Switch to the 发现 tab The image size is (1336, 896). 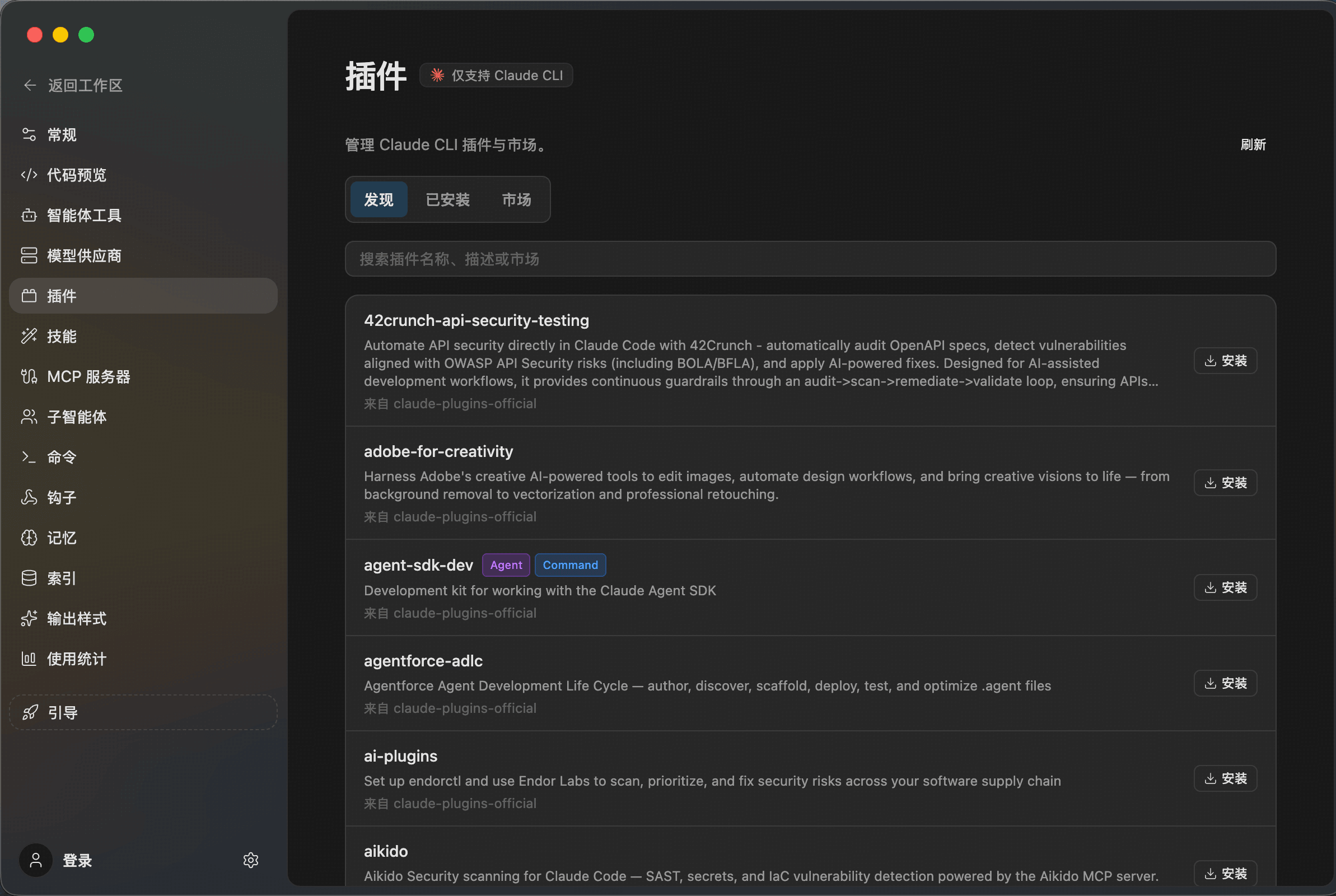point(379,199)
